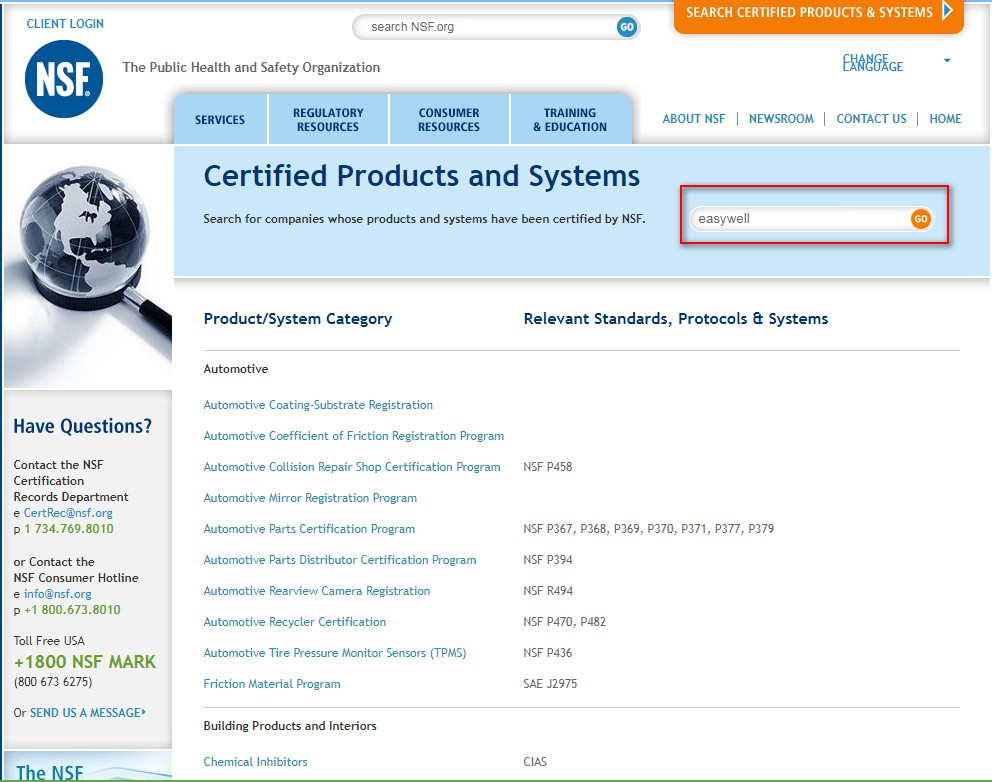The width and height of the screenshot is (992, 782).
Task: Open the Regulatory Resources tab
Action: tap(328, 120)
